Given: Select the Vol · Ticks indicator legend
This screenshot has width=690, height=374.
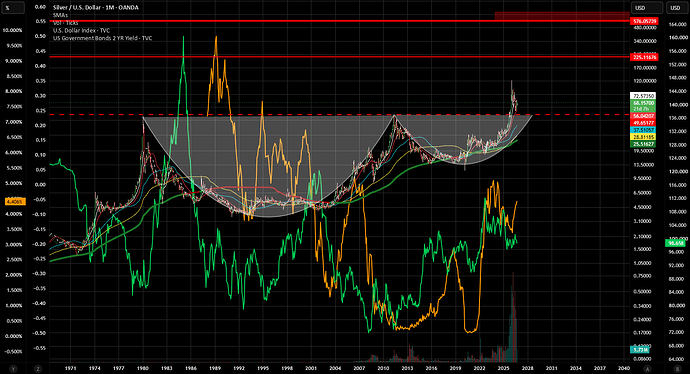Looking at the screenshot, I should pyautogui.click(x=65, y=23).
